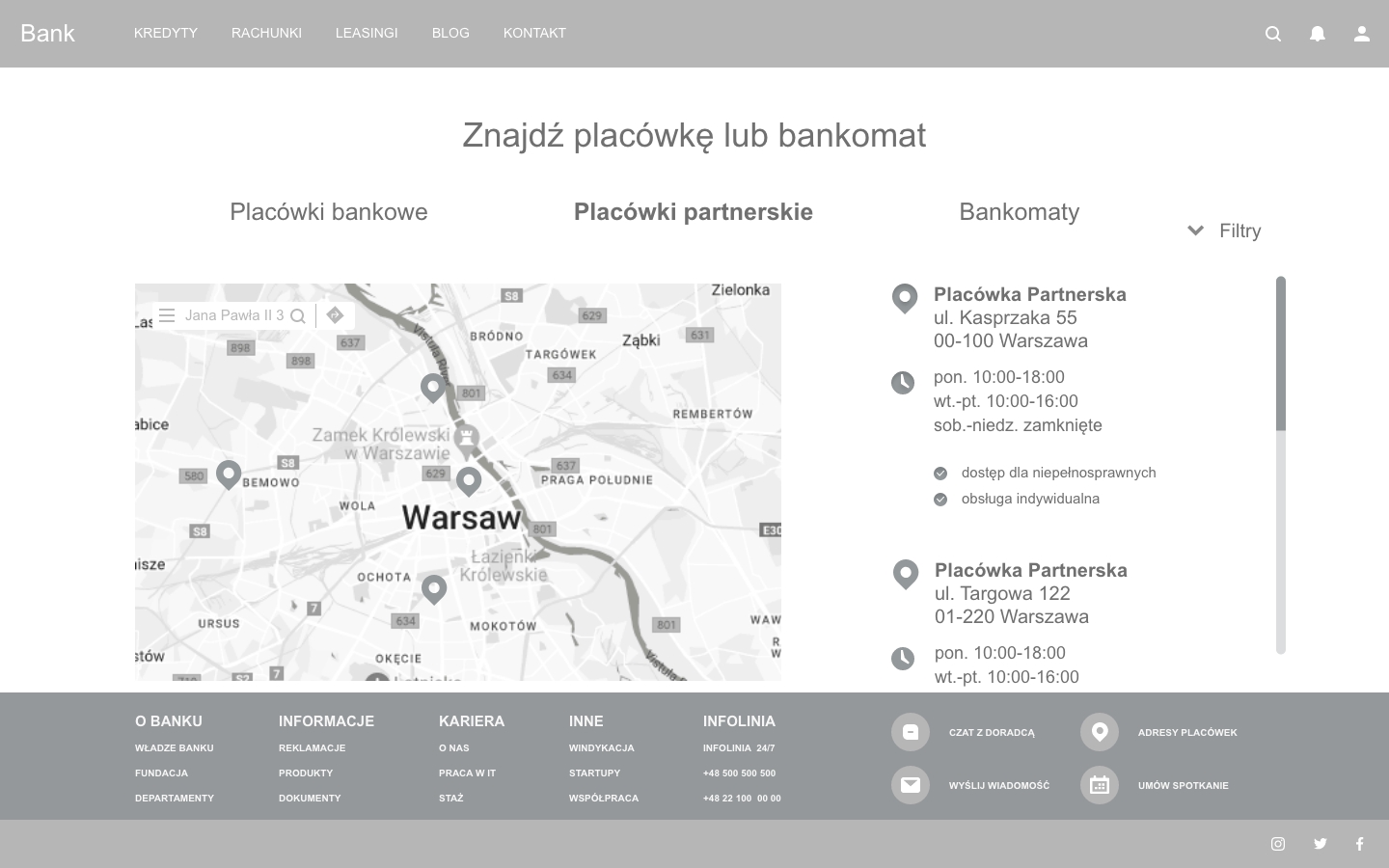This screenshot has height=868, width=1389.
Task: Open the Twitter icon in footer
Action: [1320, 844]
